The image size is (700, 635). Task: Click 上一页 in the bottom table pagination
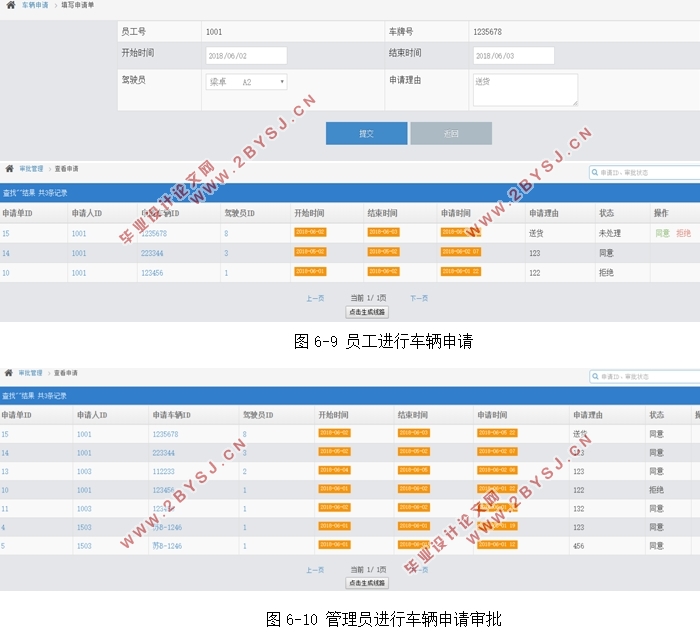click(x=315, y=570)
